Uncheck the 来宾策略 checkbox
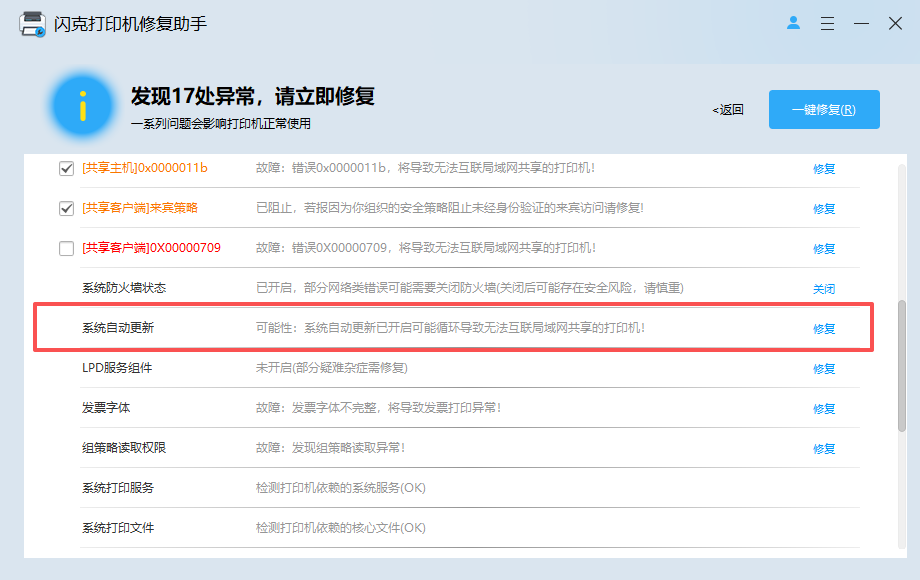 click(x=66, y=208)
